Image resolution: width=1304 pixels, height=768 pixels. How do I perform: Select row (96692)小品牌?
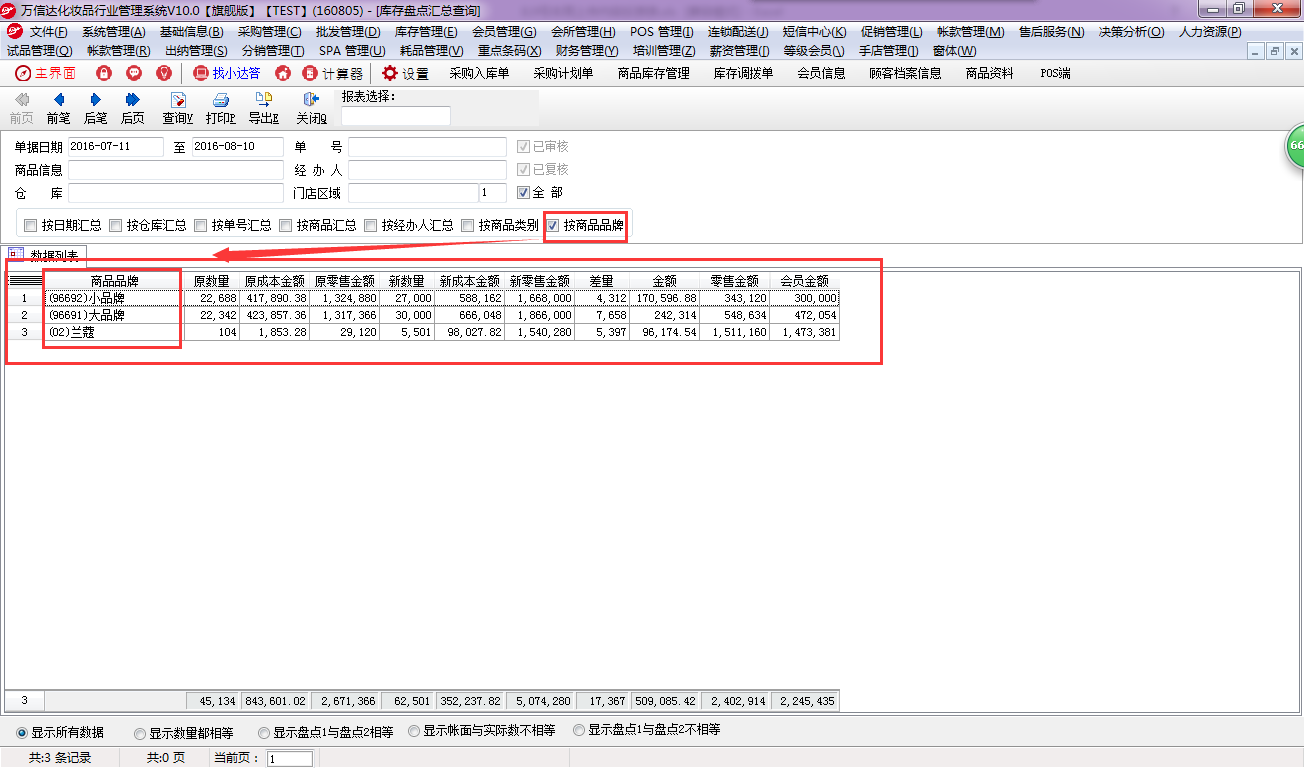(x=422, y=298)
